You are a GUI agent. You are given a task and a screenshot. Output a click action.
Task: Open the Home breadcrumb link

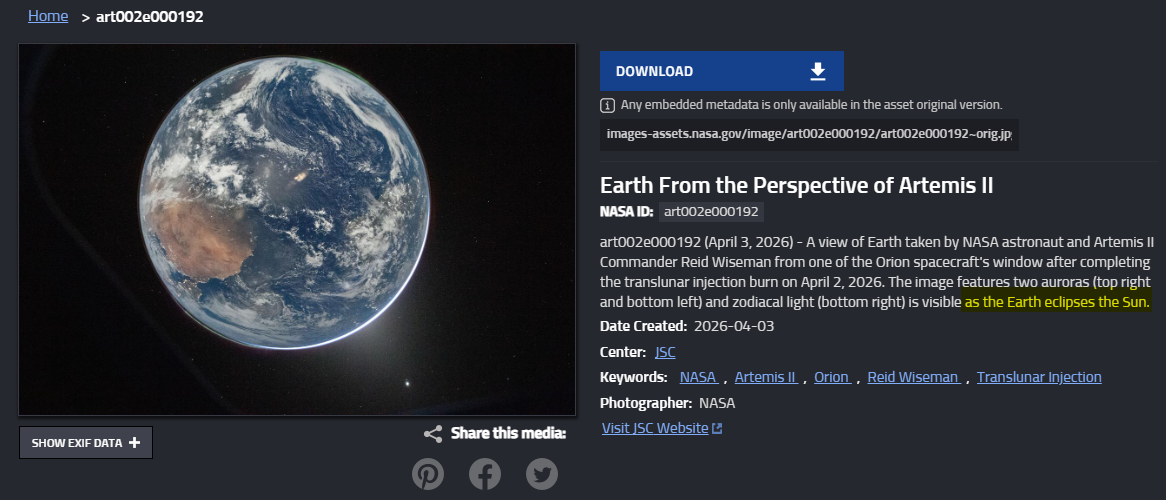click(48, 16)
